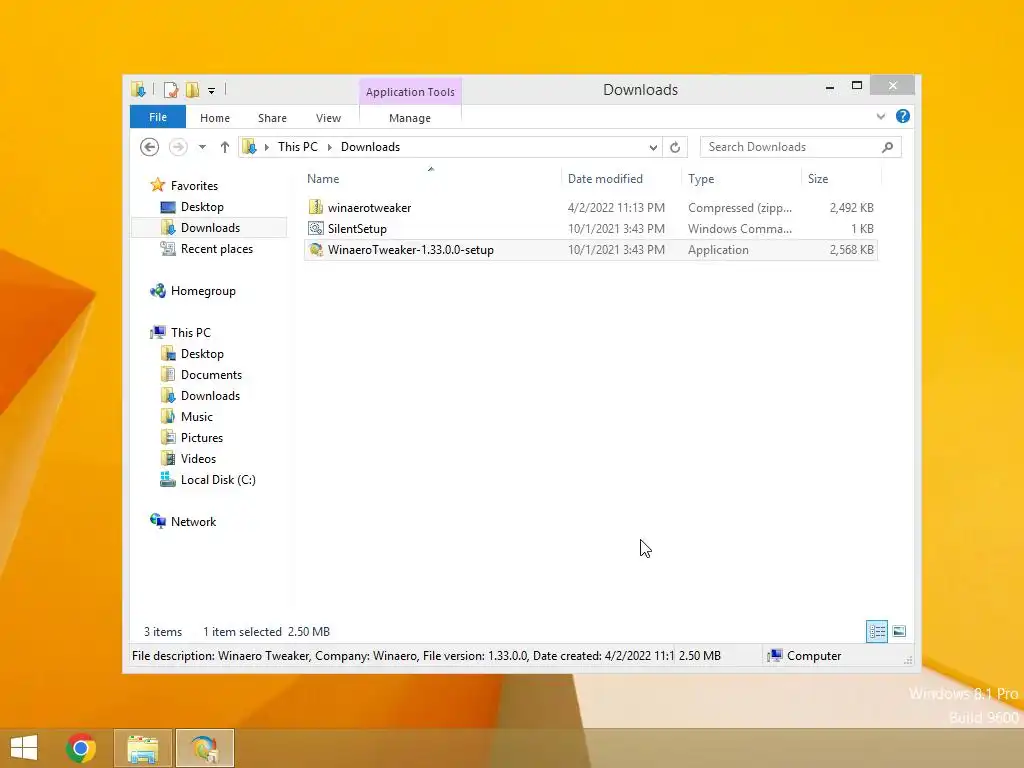This screenshot has width=1024, height=768.
Task: Open Customize Quick Access Toolbar dropdown
Action: click(x=212, y=91)
